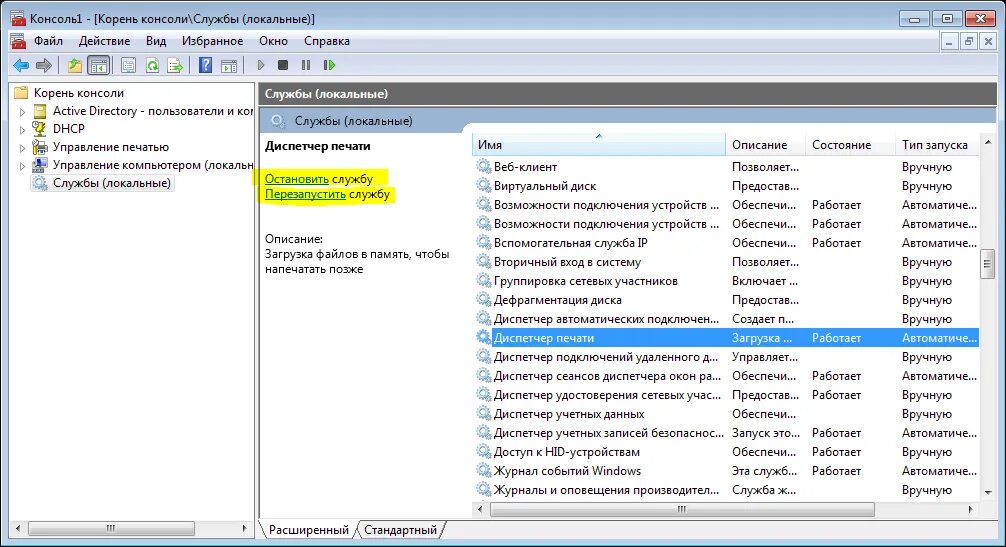Go forward with the gray arrow
1006x547 pixels.
(44, 65)
